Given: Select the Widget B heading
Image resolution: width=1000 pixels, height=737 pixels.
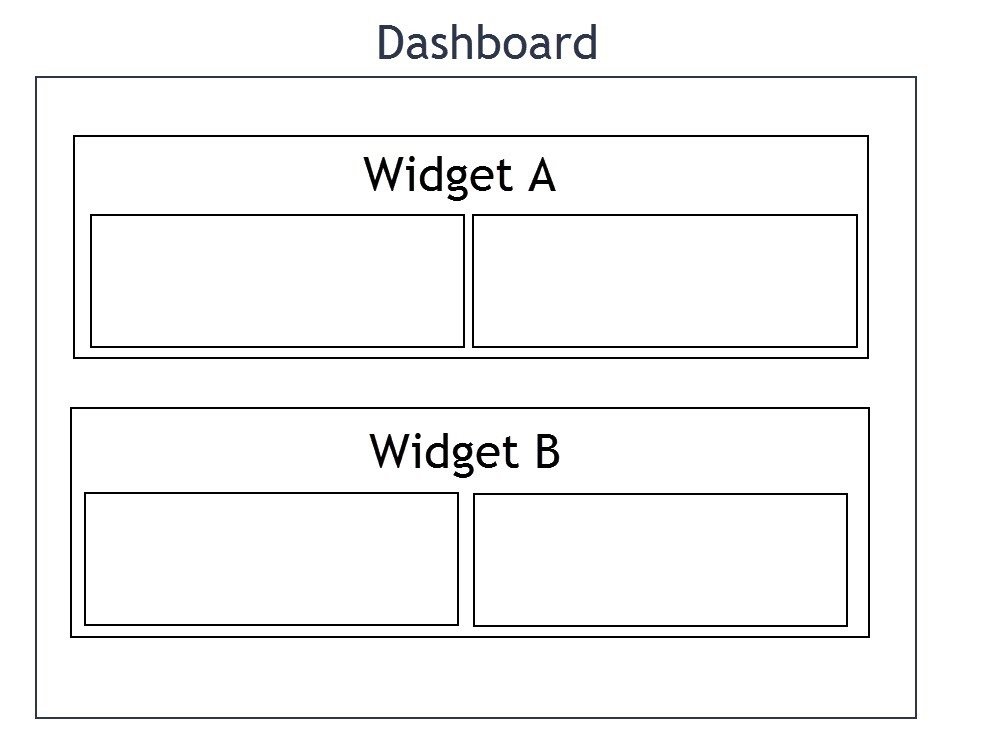Looking at the screenshot, I should (465, 452).
